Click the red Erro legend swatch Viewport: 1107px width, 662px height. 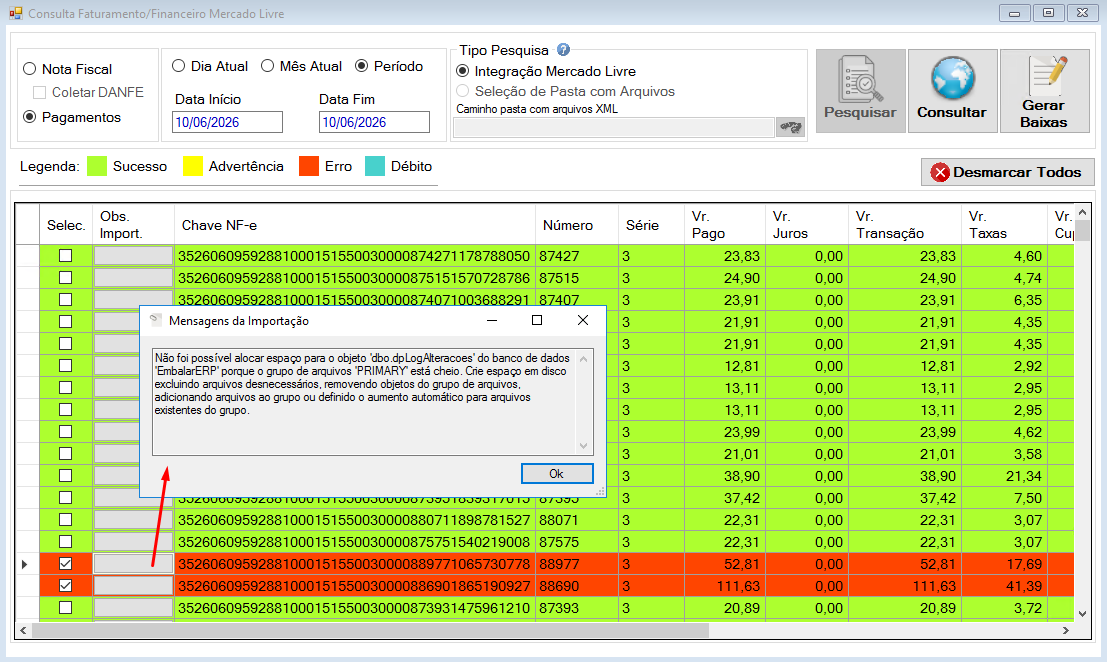[x=309, y=166]
